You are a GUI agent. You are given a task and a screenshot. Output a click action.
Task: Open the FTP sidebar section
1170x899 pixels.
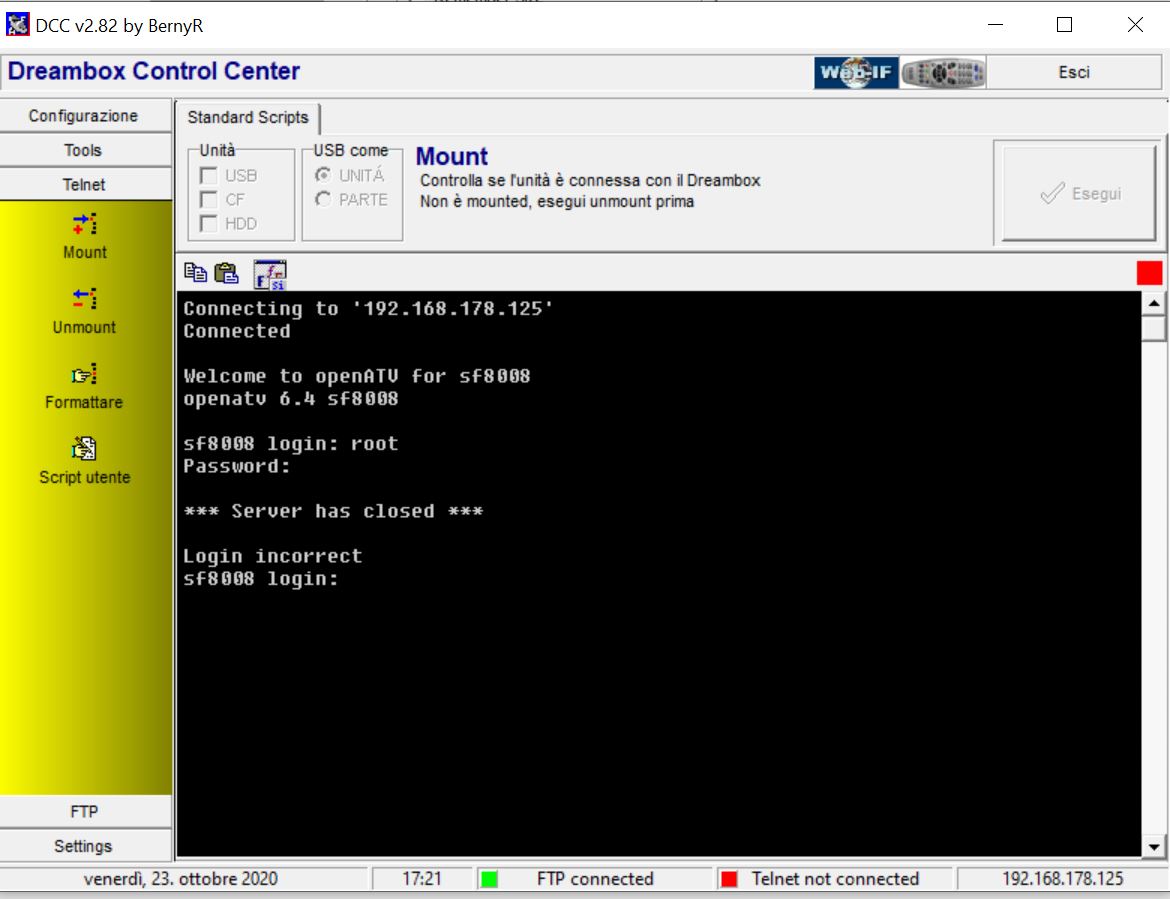pyautogui.click(x=86, y=812)
